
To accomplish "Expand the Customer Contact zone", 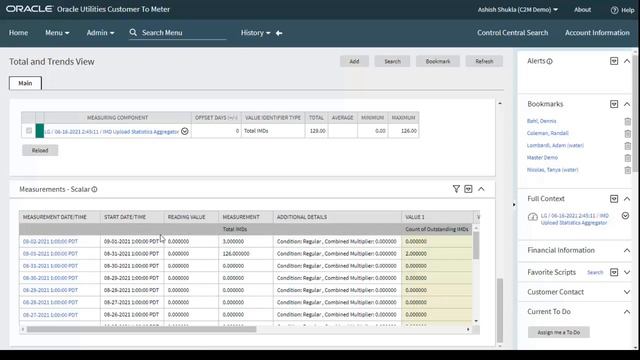I will [x=627, y=292].
